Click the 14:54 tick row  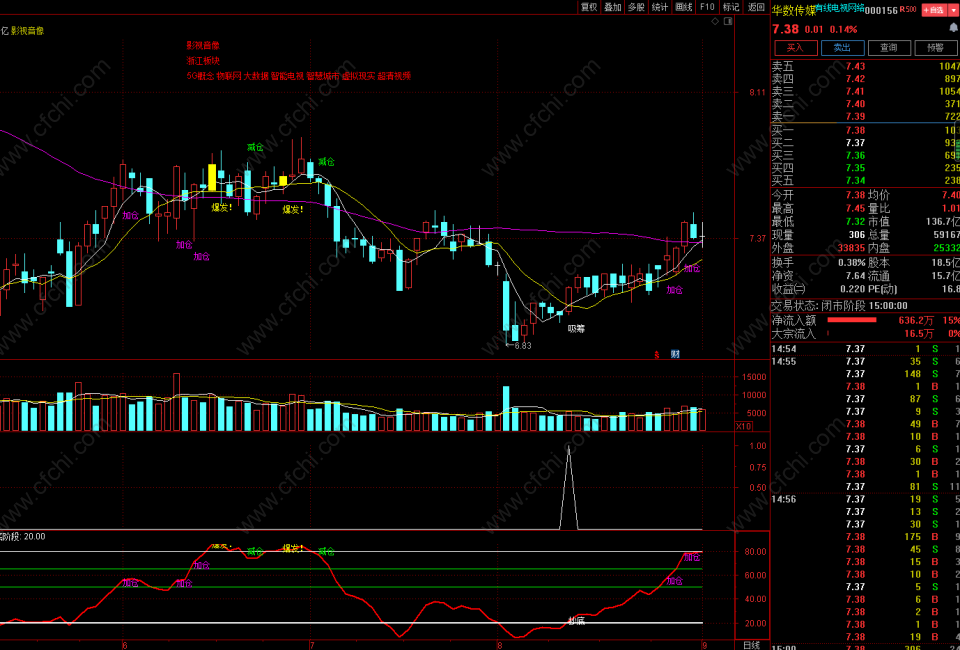point(865,349)
